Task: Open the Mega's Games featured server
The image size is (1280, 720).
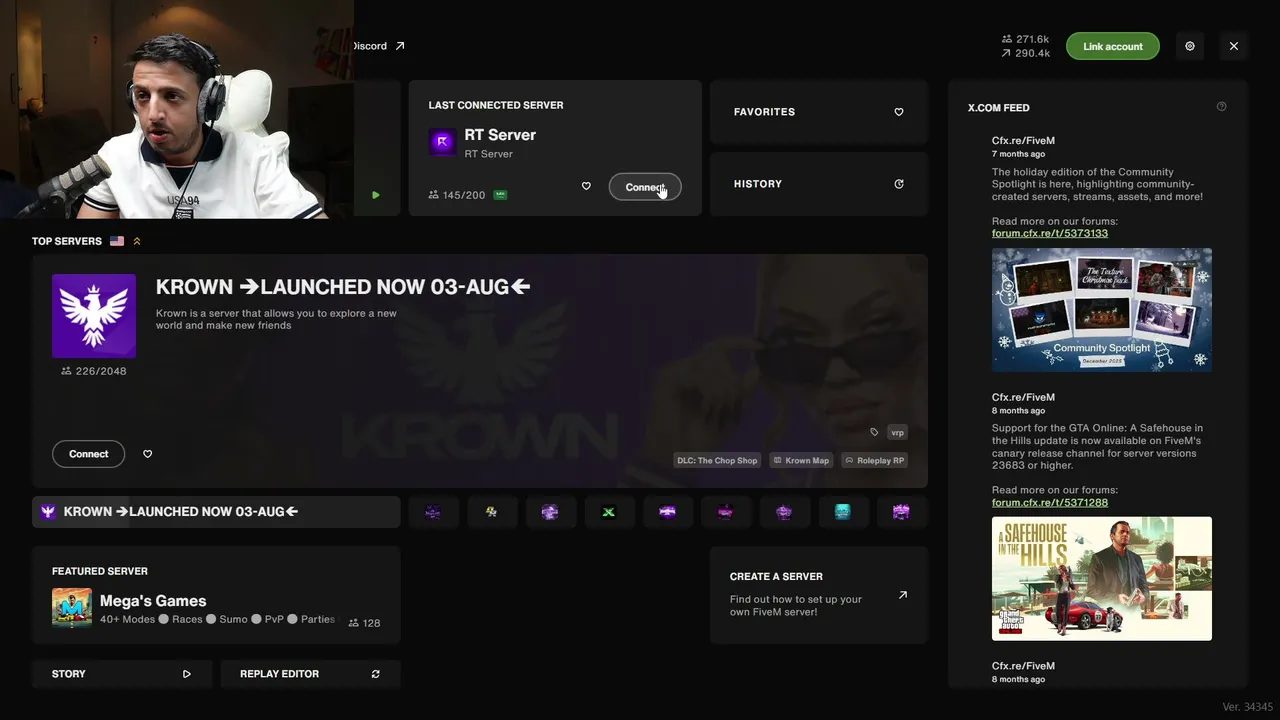Action: [216, 595]
